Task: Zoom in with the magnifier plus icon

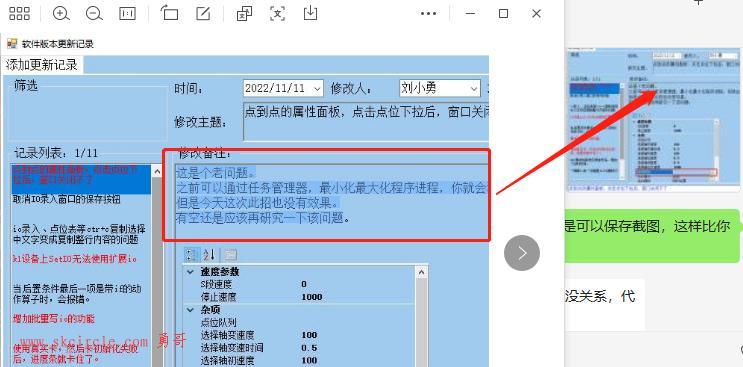Action: click(x=61, y=14)
